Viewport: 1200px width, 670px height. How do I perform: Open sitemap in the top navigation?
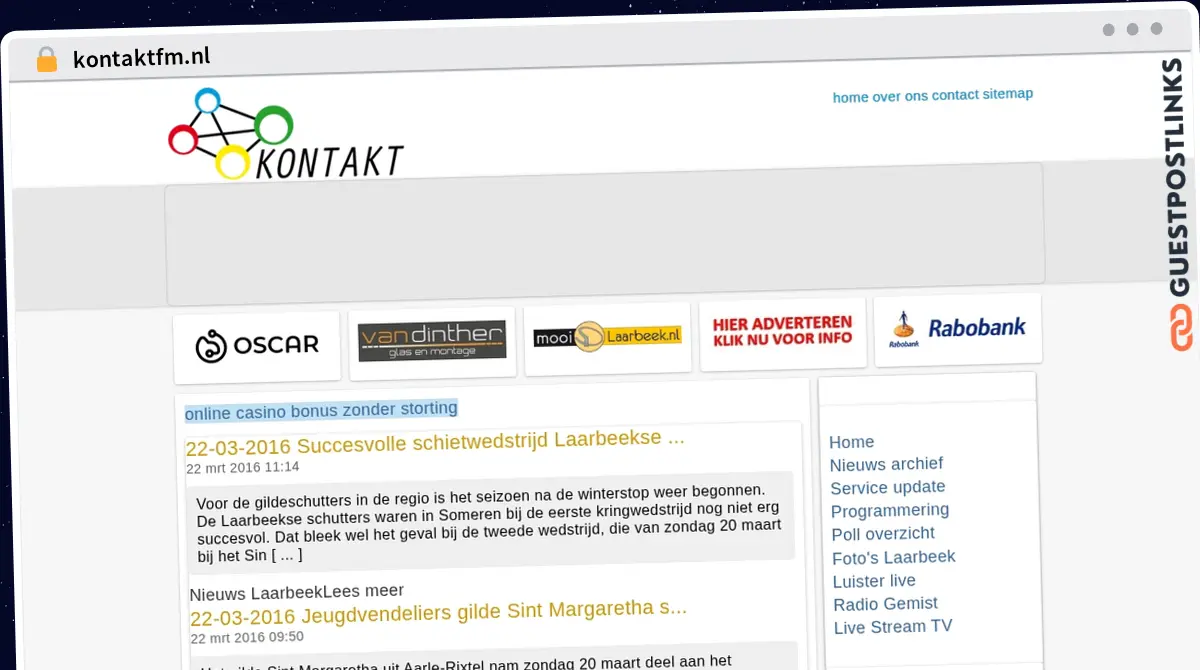coord(1007,94)
